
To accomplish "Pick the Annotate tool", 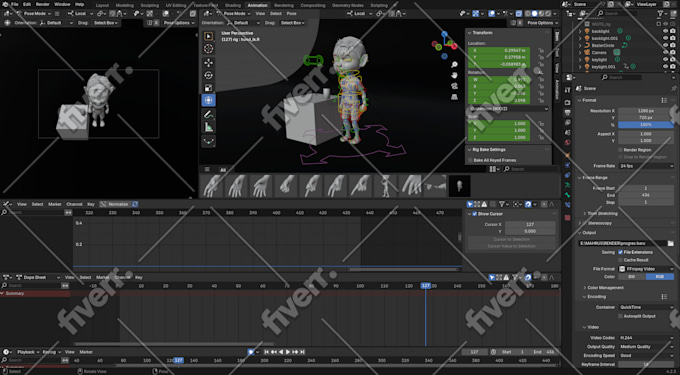I will (209, 114).
